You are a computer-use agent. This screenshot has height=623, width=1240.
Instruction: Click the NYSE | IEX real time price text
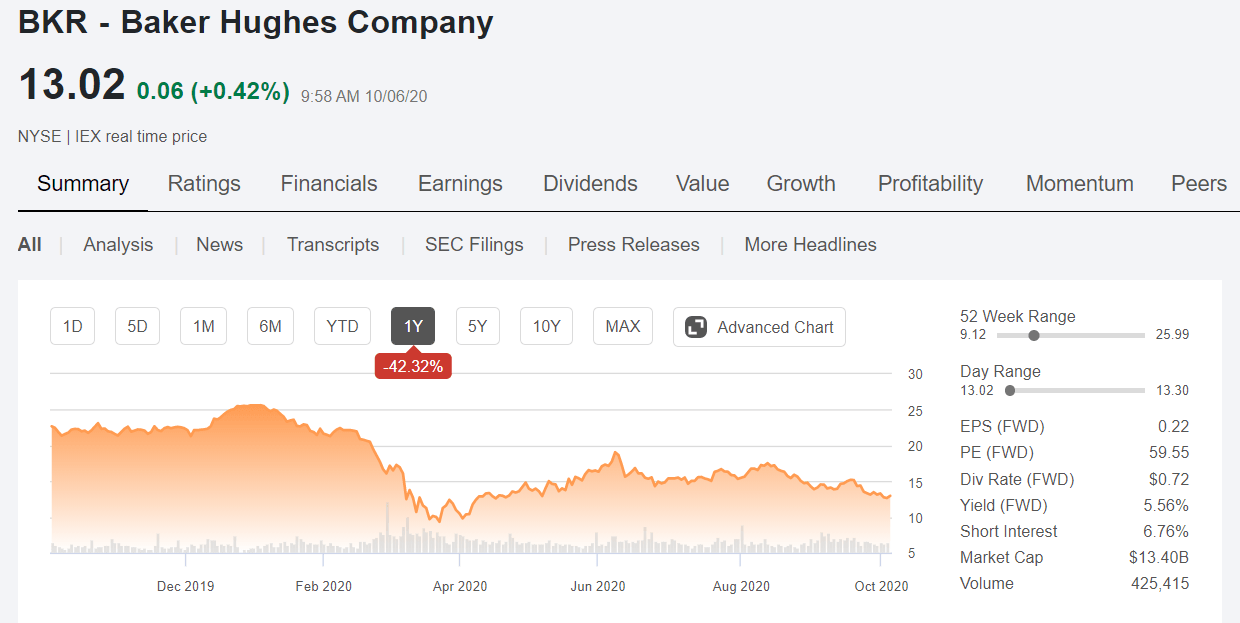pos(113,136)
